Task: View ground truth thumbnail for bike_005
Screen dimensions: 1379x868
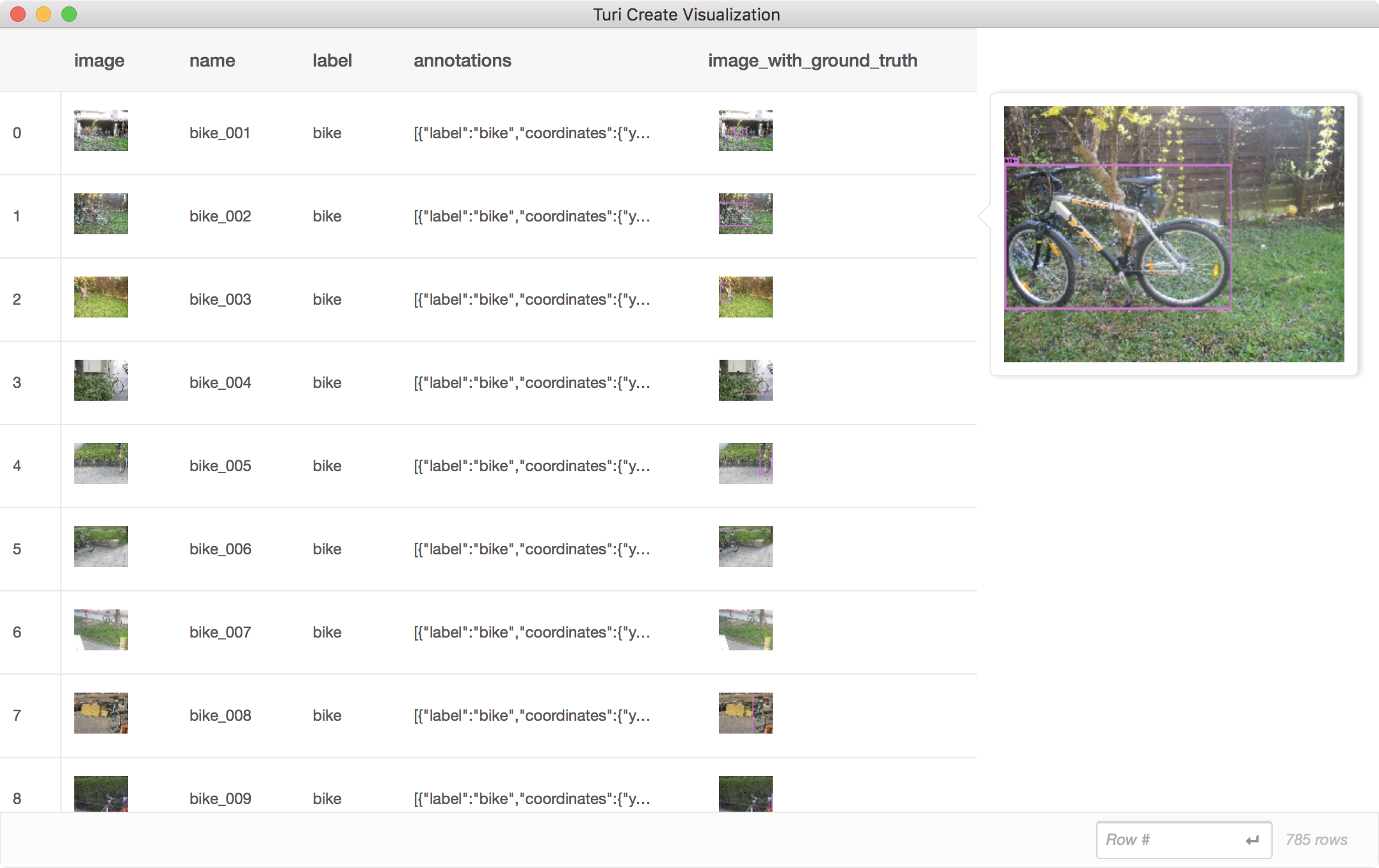Action: [x=745, y=464]
